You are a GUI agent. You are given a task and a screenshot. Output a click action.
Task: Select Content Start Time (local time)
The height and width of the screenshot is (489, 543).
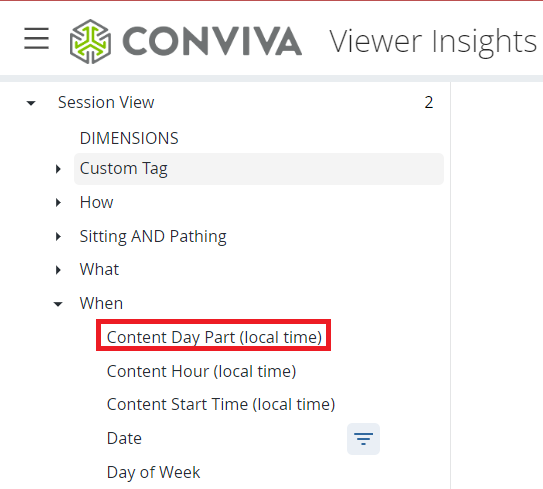coord(221,404)
